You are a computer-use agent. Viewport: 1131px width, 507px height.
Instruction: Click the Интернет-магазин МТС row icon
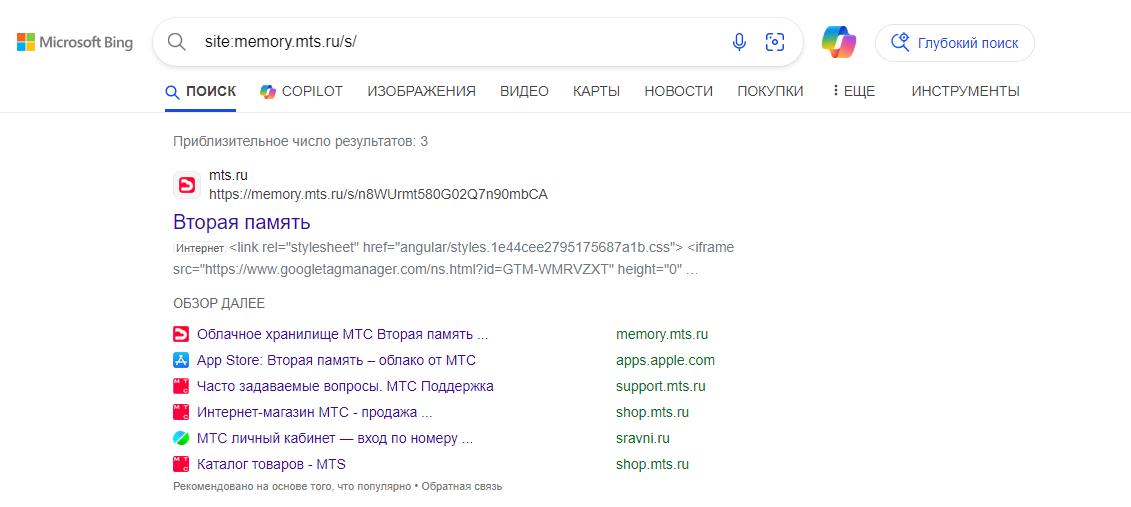point(180,413)
